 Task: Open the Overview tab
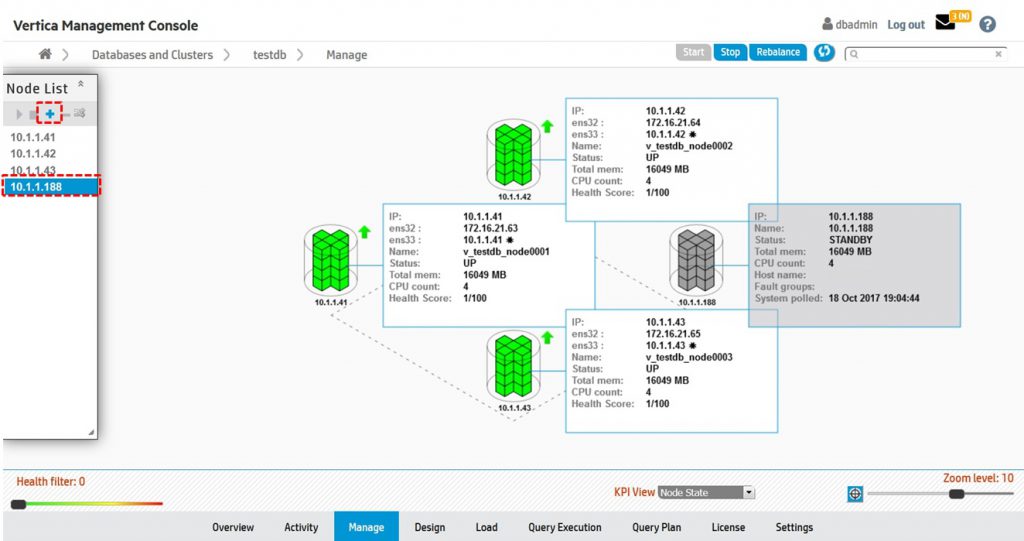(x=233, y=527)
